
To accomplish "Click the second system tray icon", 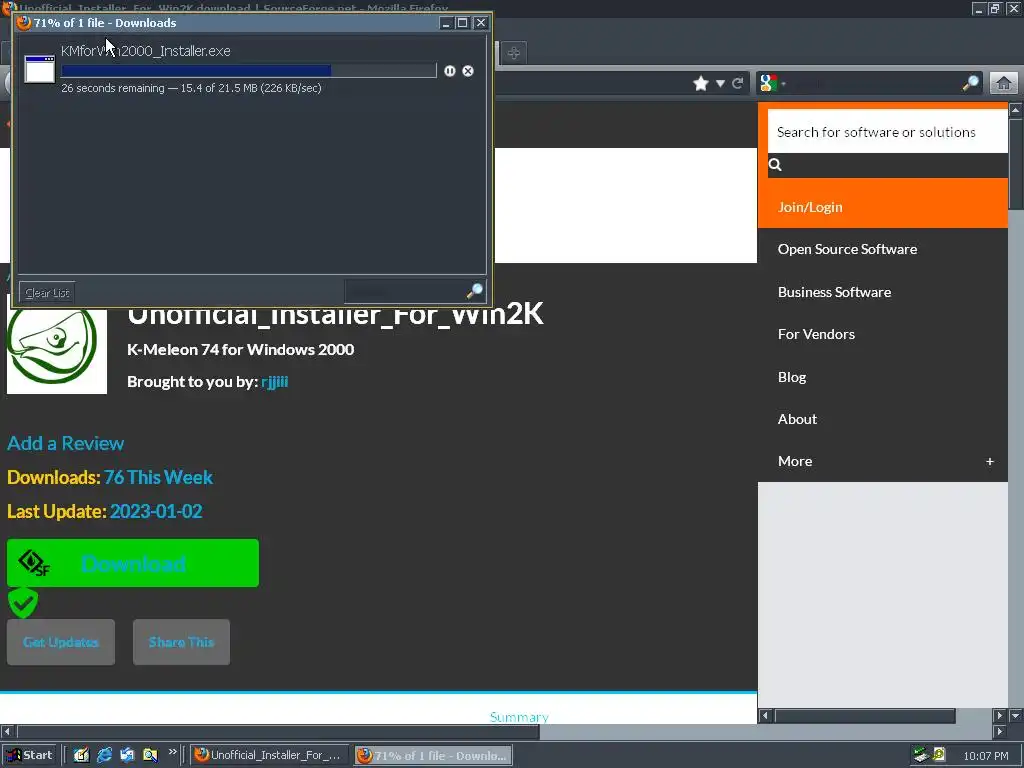I will [938, 754].
